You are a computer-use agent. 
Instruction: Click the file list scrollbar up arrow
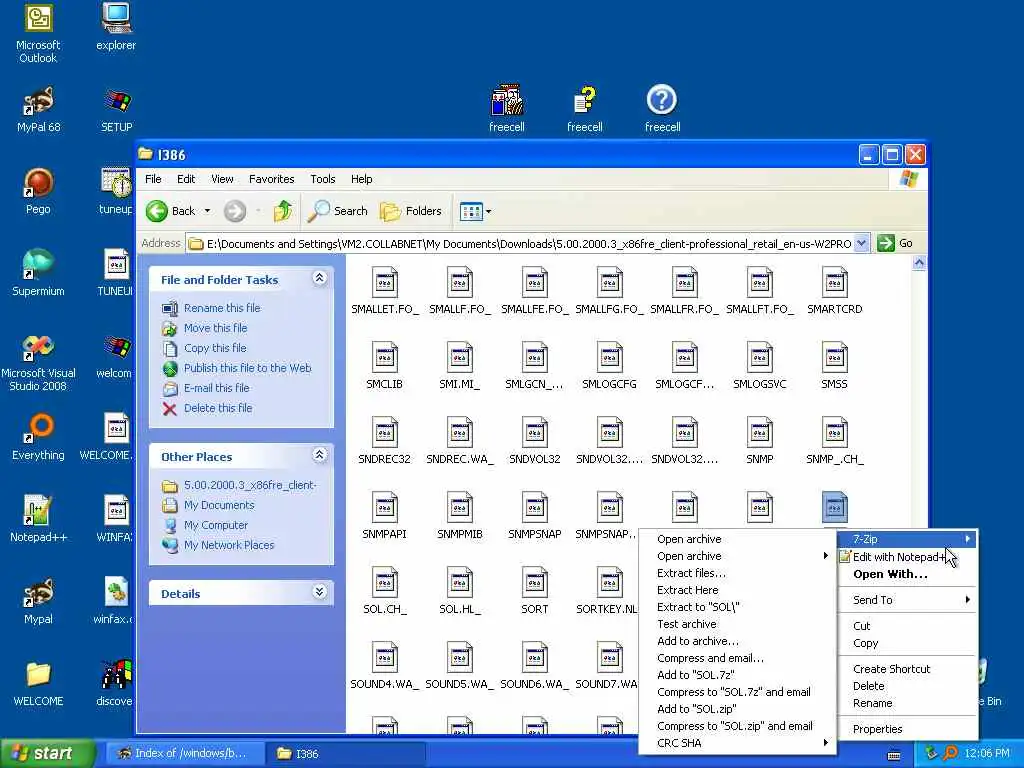919,263
